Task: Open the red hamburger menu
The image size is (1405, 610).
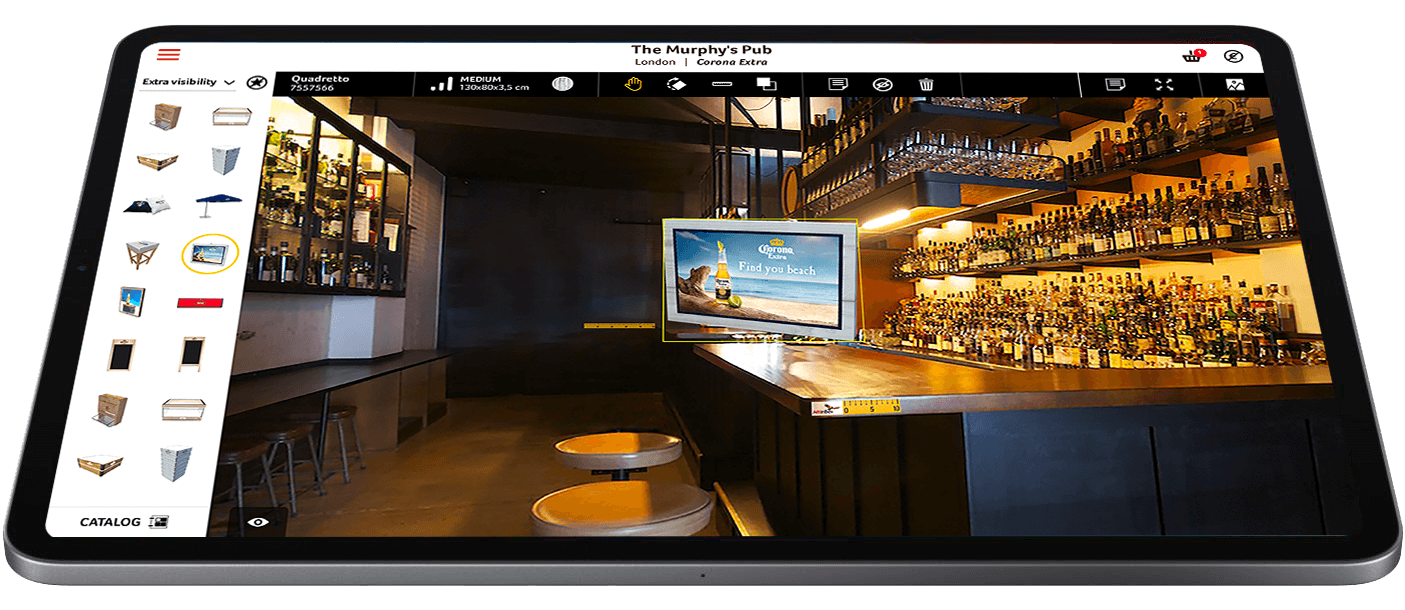Action: 168,54
